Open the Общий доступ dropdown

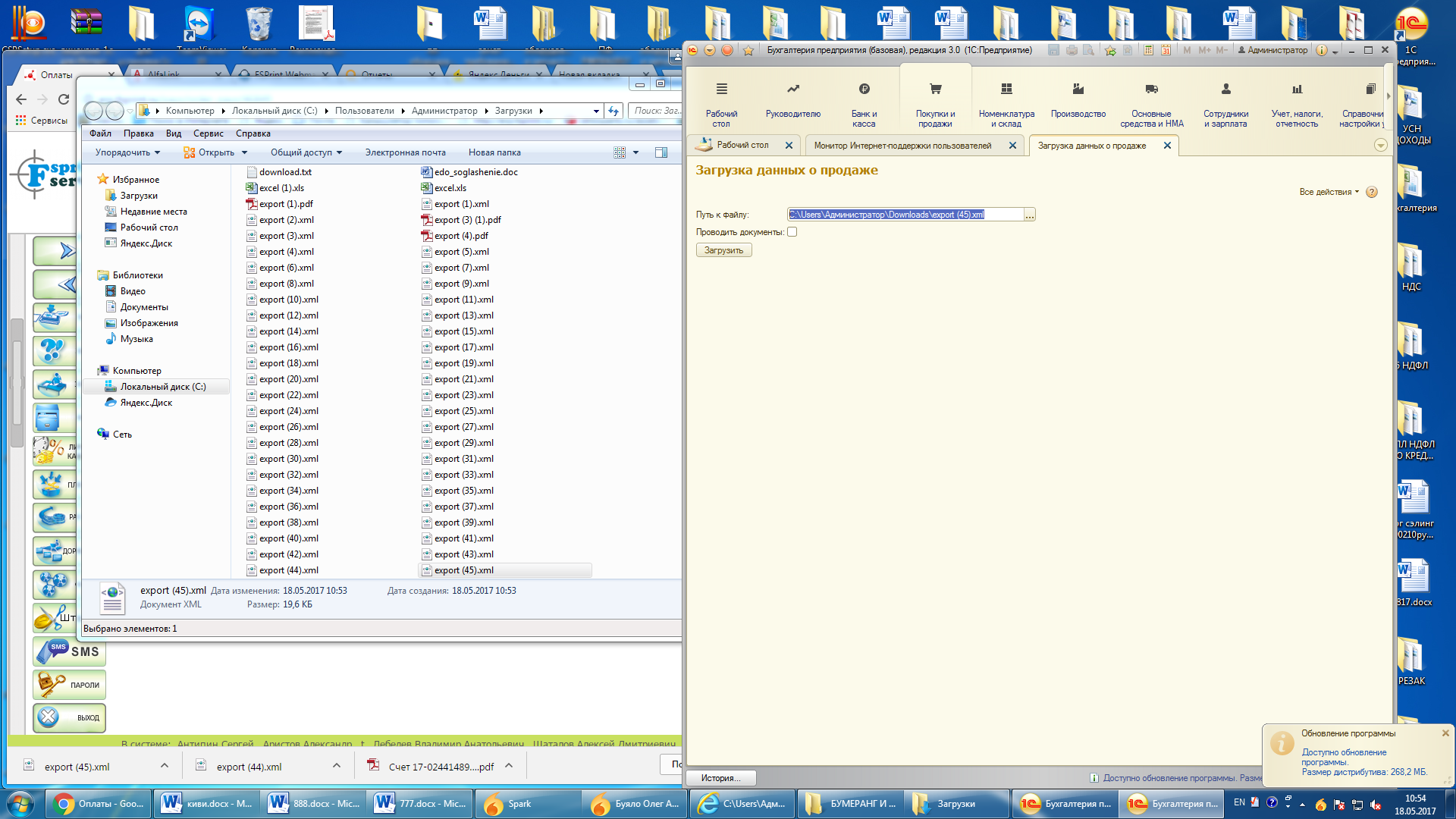[306, 152]
